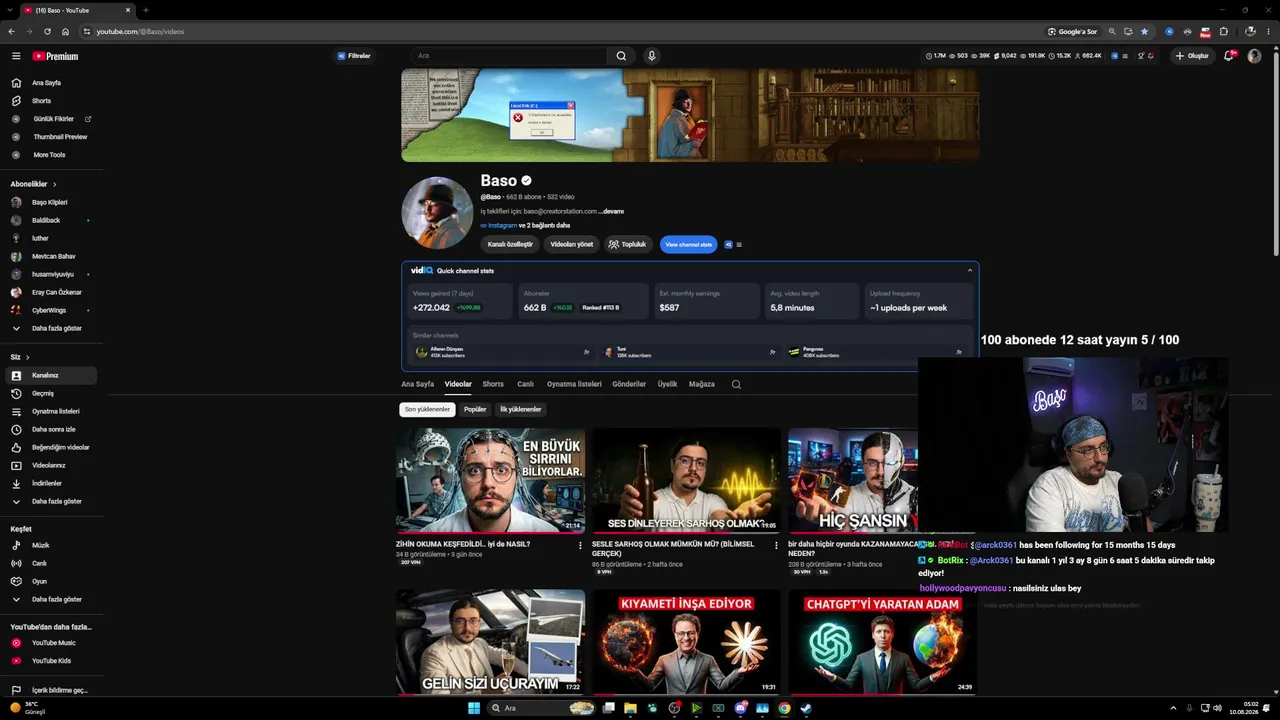Open the ZİHİN OKUMA KEŞFEDİLDİ video thumbnail
Image resolution: width=1280 pixels, height=720 pixels.
click(489, 481)
